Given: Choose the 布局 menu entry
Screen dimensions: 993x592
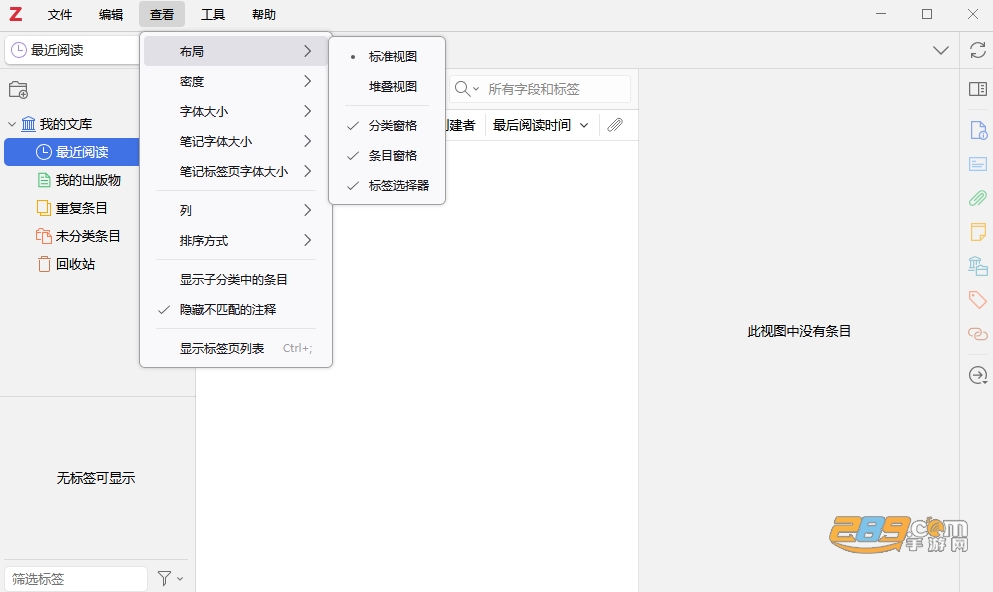Looking at the screenshot, I should [x=236, y=51].
